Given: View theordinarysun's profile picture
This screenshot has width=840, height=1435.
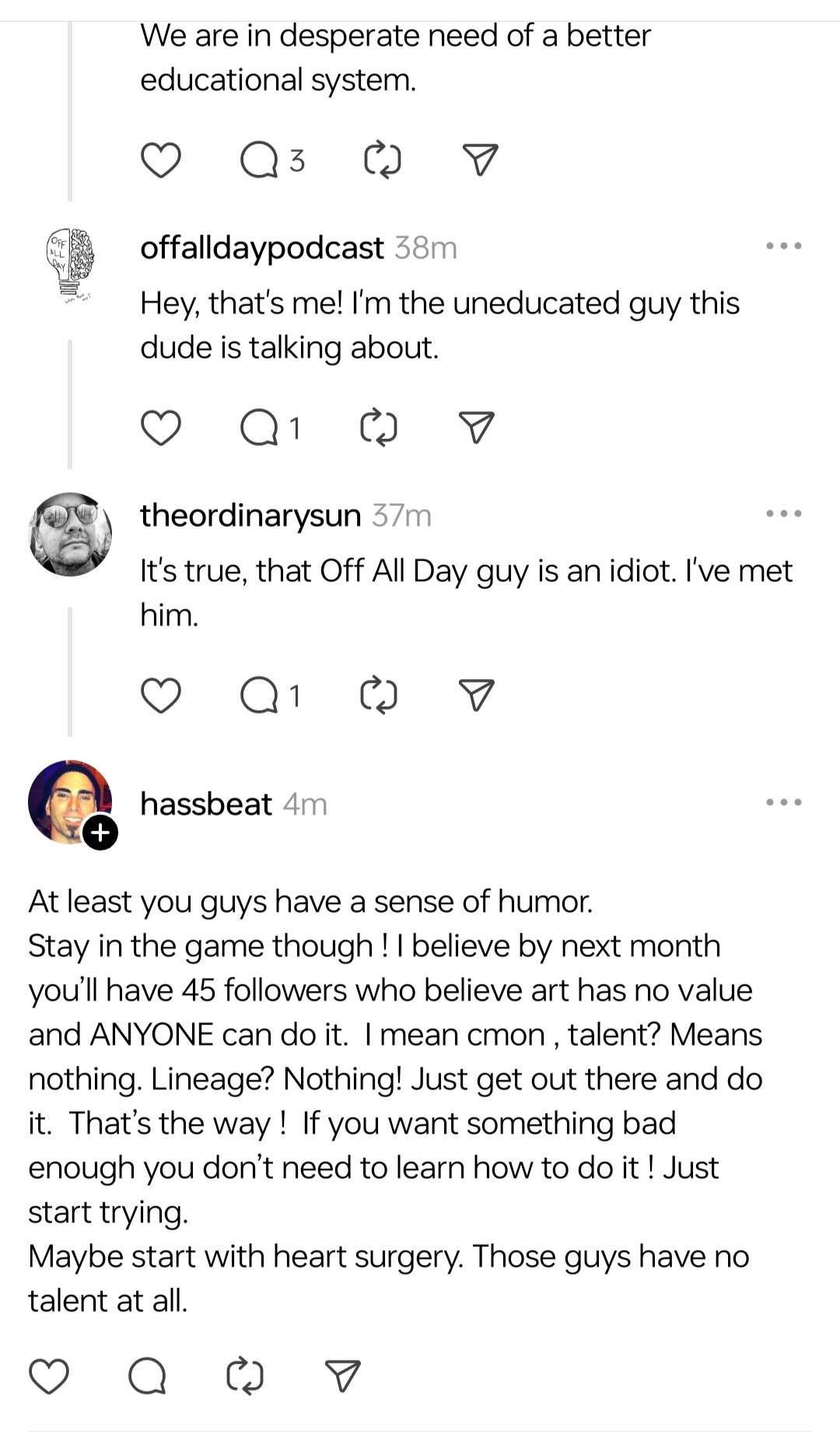Looking at the screenshot, I should tap(70, 534).
